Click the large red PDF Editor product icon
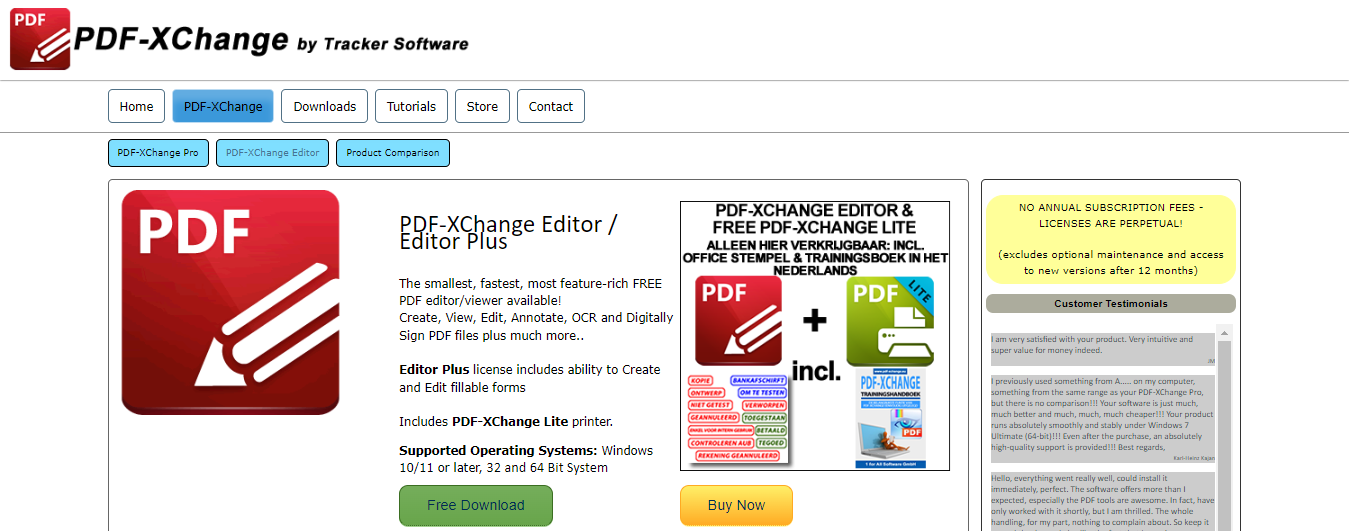Viewport: 1349px width, 531px height. (x=230, y=302)
